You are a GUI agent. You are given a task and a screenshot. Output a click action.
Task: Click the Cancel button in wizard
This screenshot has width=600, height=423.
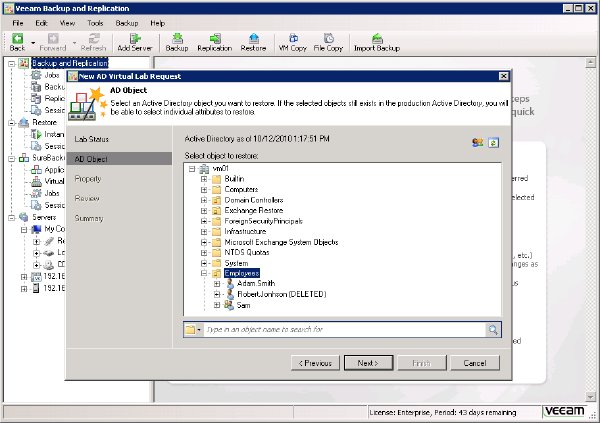pos(475,363)
